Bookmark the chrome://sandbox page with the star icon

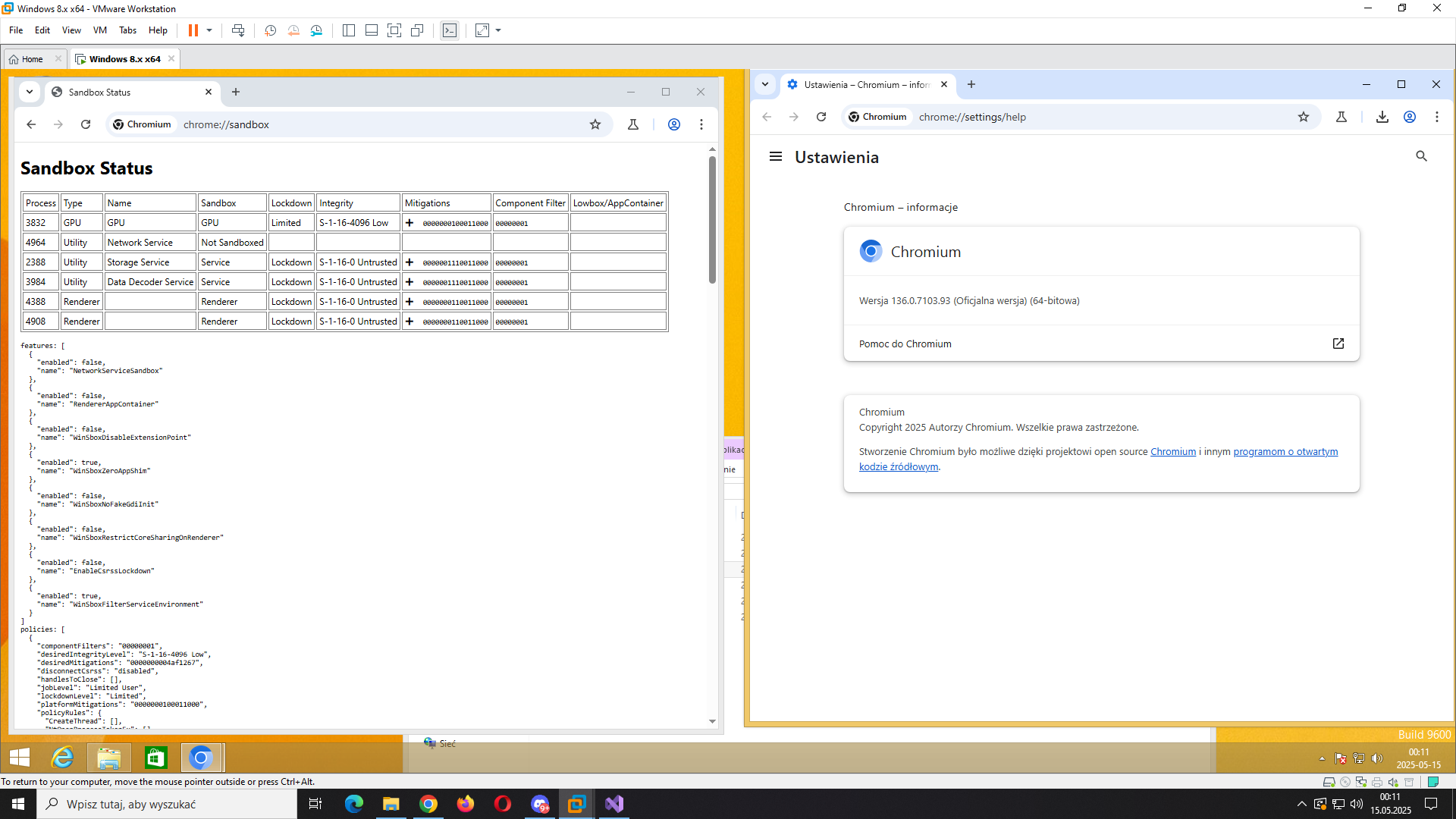595,124
